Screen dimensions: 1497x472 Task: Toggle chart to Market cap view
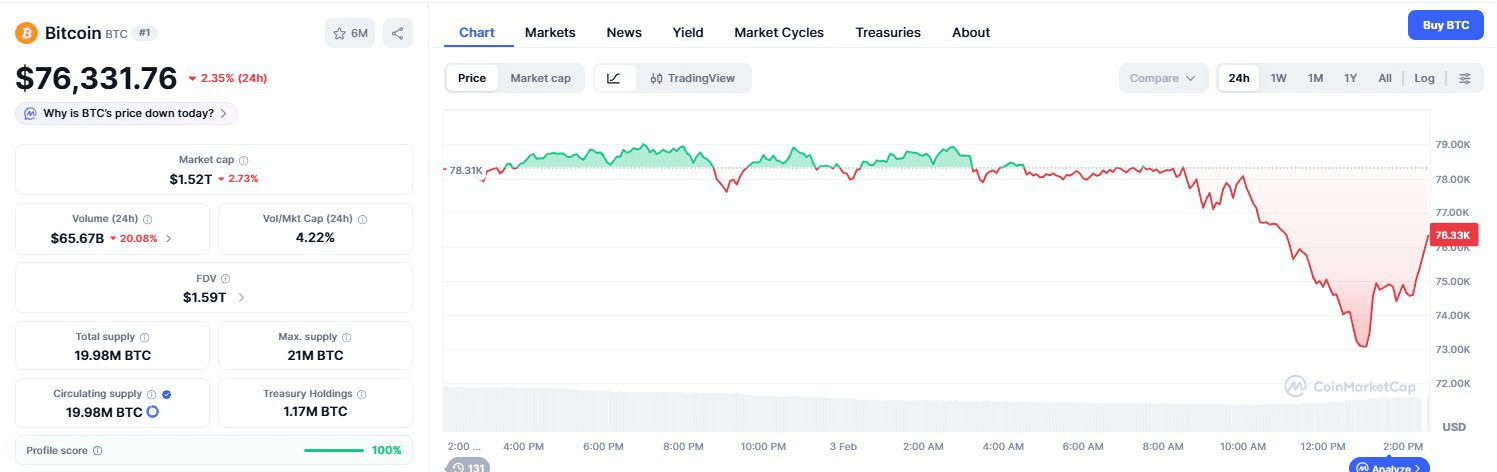coord(540,78)
